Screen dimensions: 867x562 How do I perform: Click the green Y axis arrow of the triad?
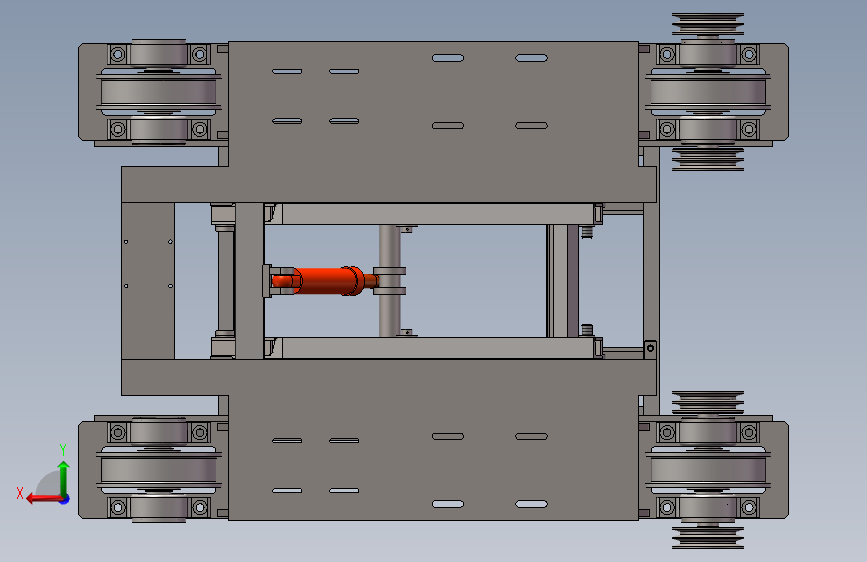[64, 479]
